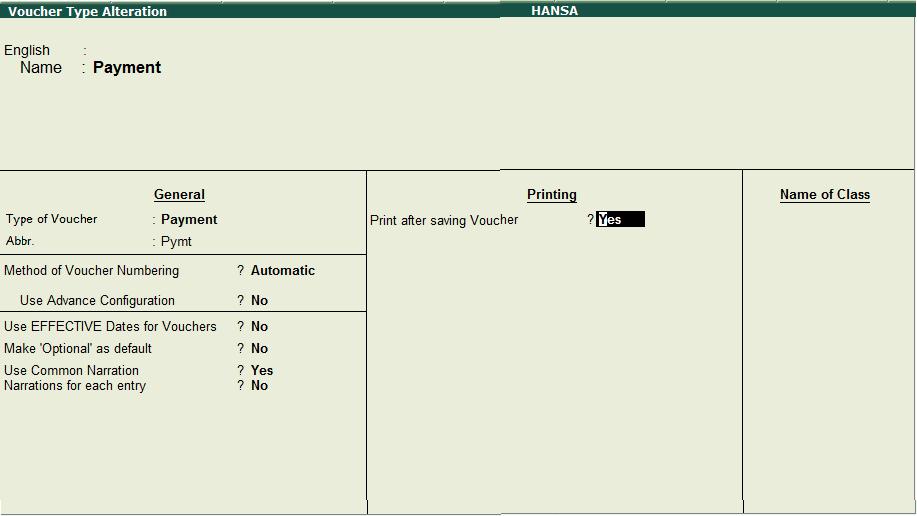Select the Abbr. value Pymt
917x516 pixels.
pos(176,242)
